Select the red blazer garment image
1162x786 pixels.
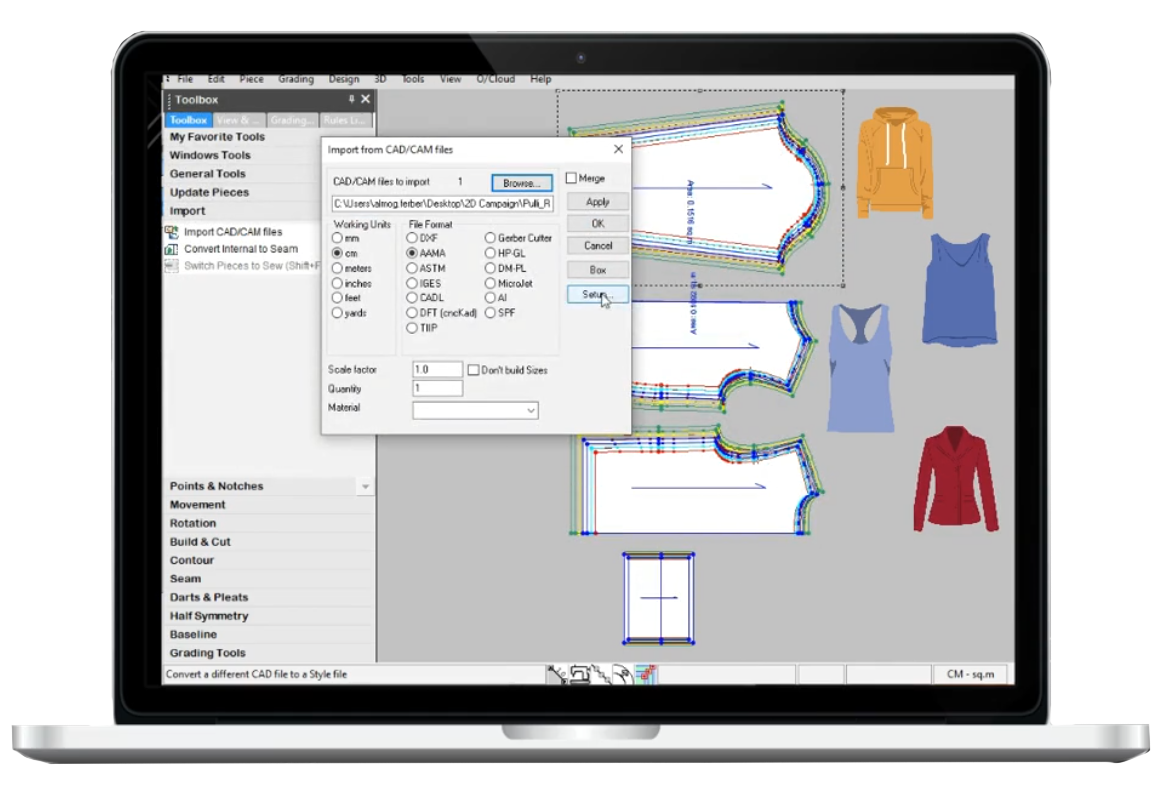[x=955, y=479]
